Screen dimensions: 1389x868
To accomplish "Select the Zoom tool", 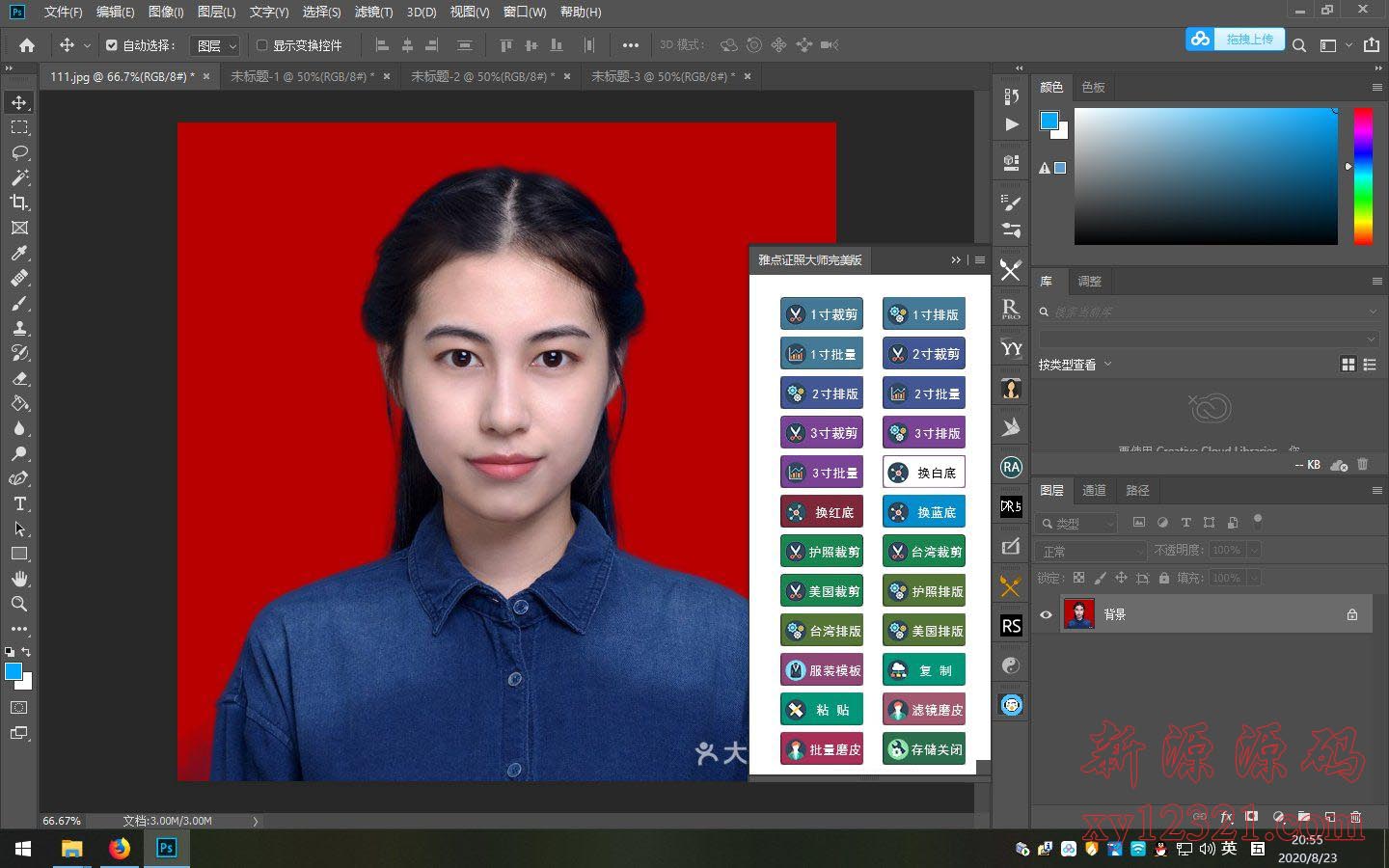I will [19, 604].
